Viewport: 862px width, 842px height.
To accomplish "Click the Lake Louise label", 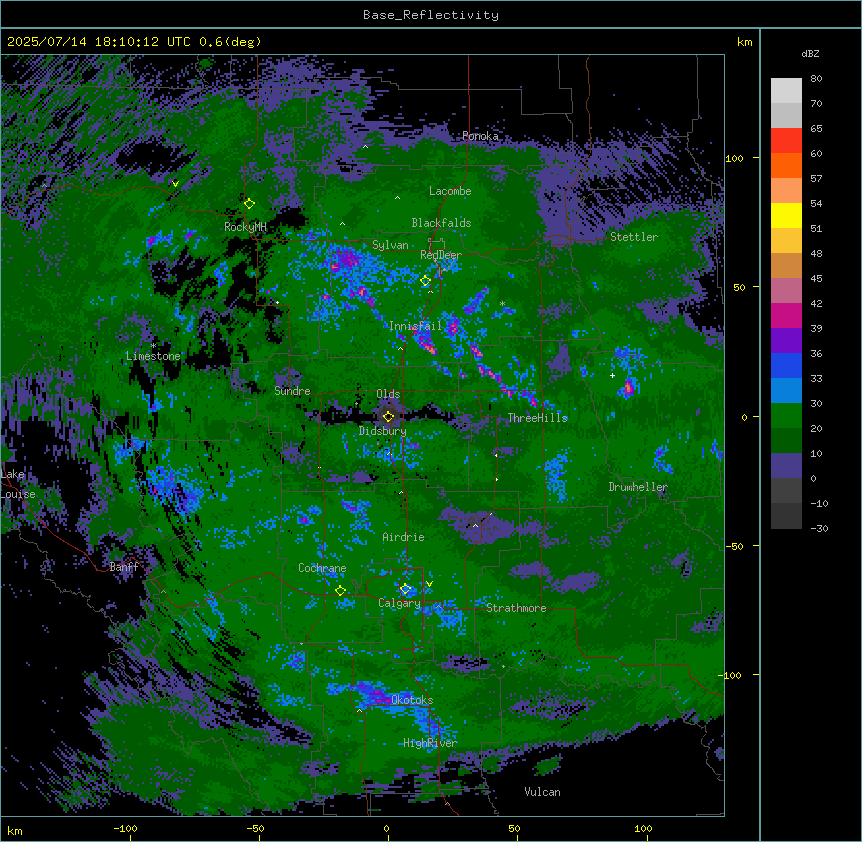I will pos(18,484).
